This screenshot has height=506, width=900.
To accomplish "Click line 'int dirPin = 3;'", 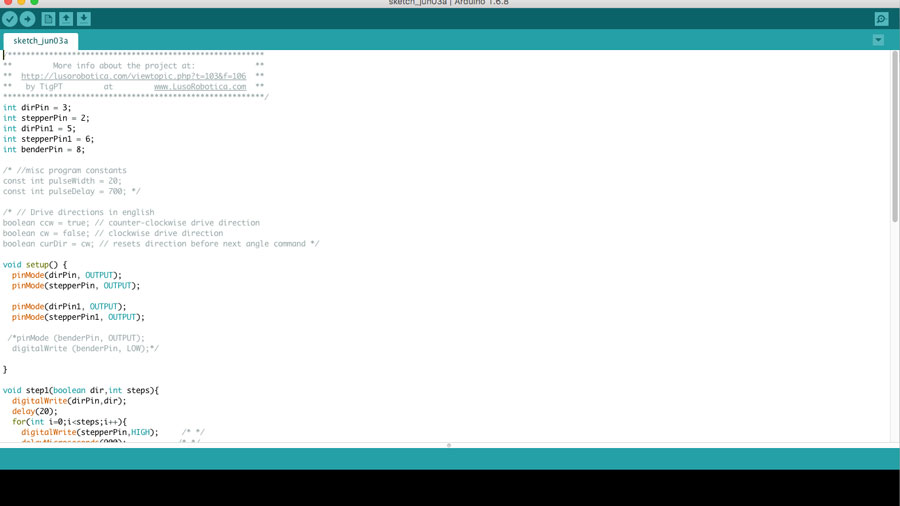I will tap(37, 107).
